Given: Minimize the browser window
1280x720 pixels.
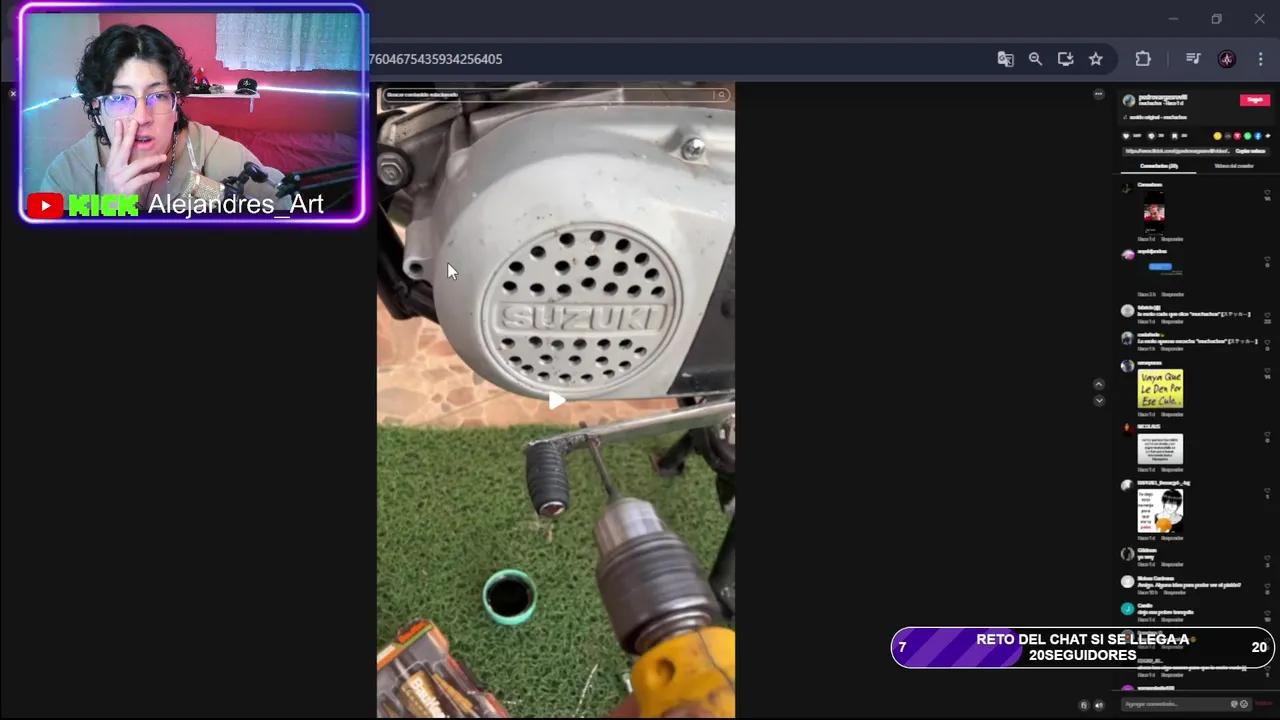Looking at the screenshot, I should (x=1173, y=19).
